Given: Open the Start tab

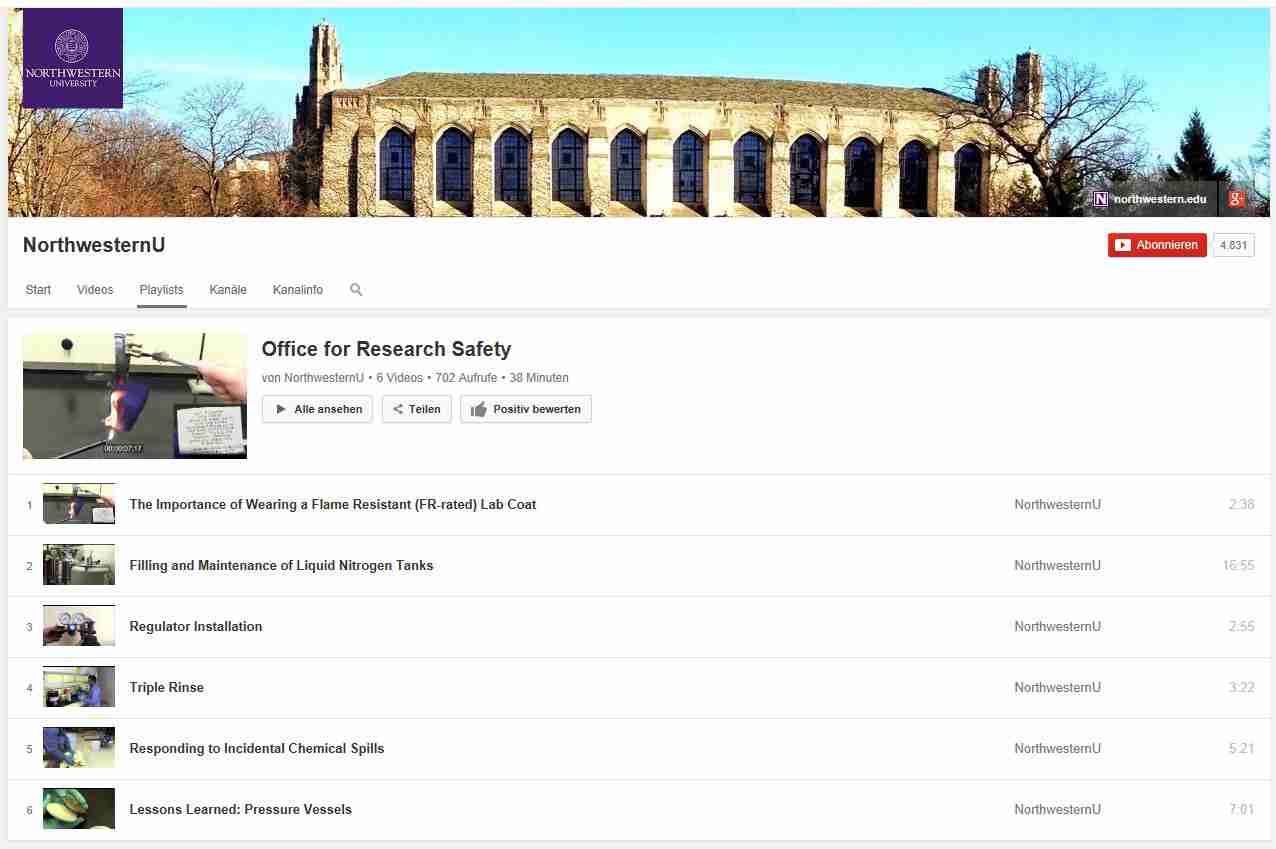Looking at the screenshot, I should pos(38,290).
